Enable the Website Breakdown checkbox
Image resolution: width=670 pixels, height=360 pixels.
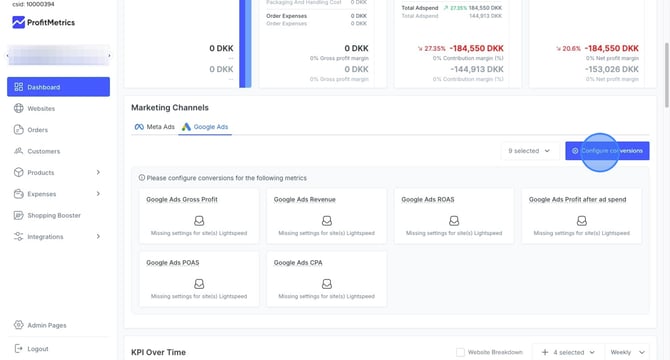pos(460,352)
